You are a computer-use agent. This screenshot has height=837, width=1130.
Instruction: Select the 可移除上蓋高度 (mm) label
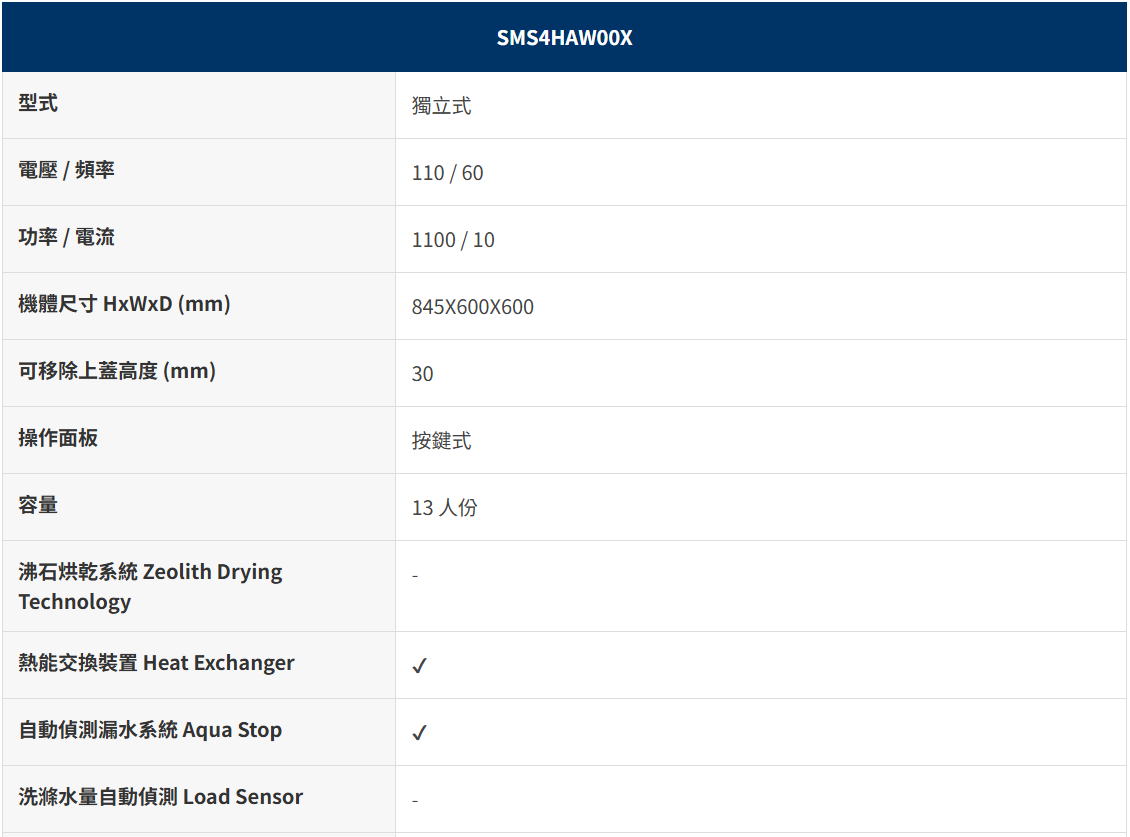(x=117, y=371)
